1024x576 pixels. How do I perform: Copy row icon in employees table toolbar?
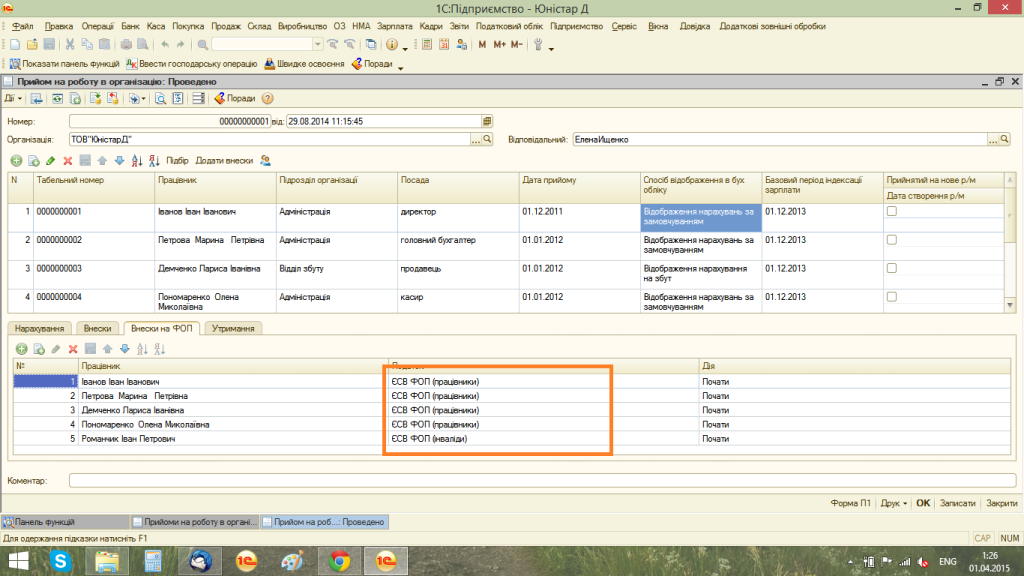[34, 161]
